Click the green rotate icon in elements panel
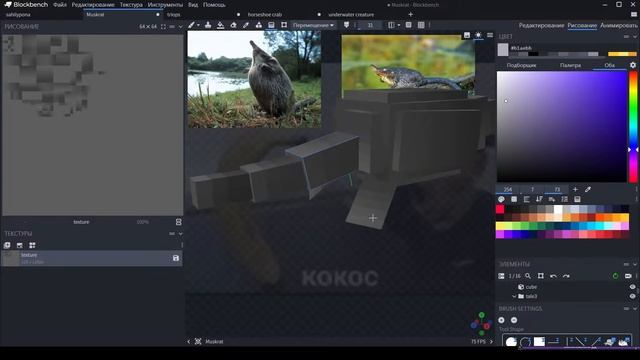The image size is (640, 360). tap(615, 276)
